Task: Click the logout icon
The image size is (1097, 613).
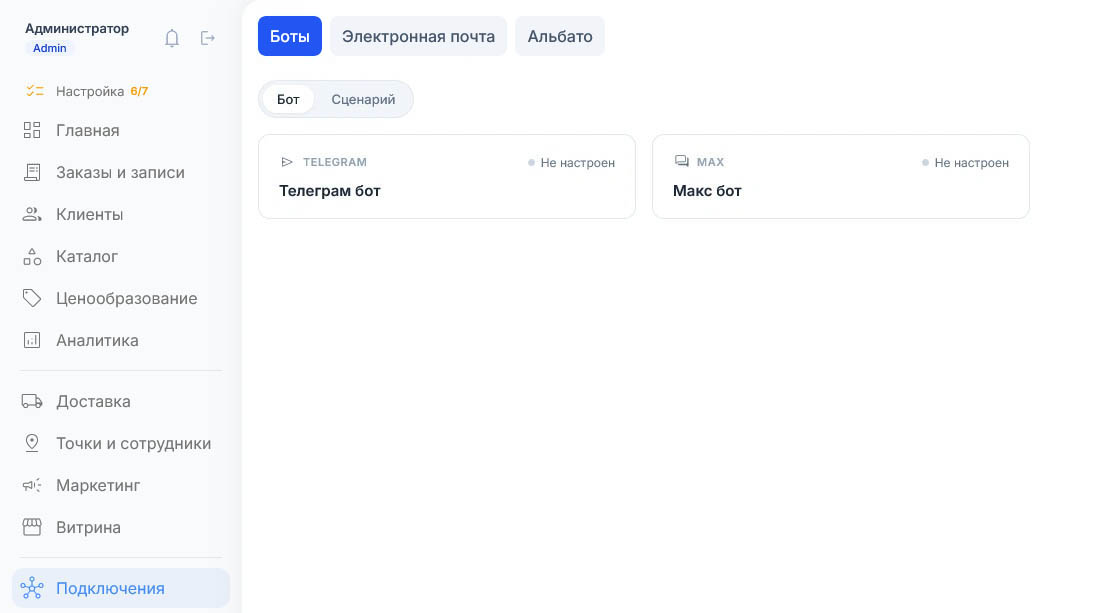Action: click(207, 38)
